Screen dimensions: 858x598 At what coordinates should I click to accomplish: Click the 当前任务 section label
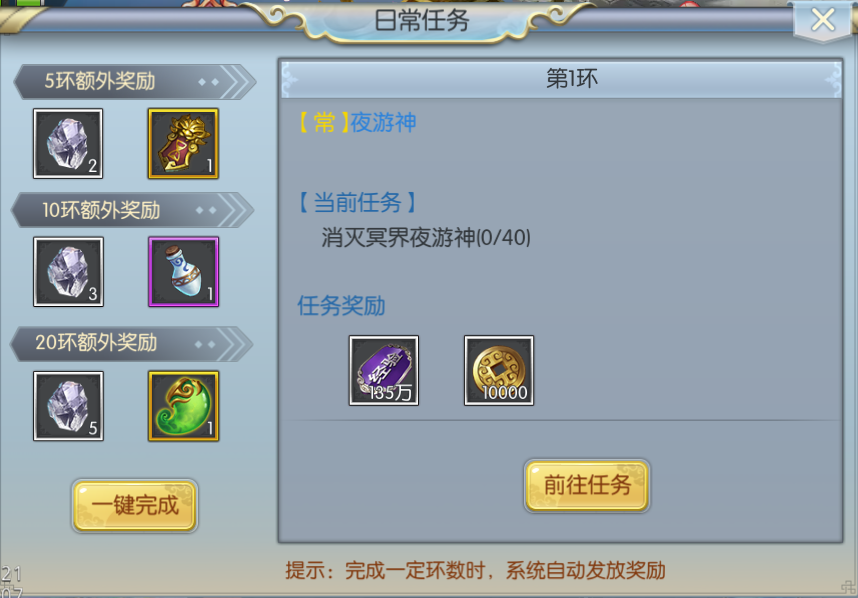point(357,203)
